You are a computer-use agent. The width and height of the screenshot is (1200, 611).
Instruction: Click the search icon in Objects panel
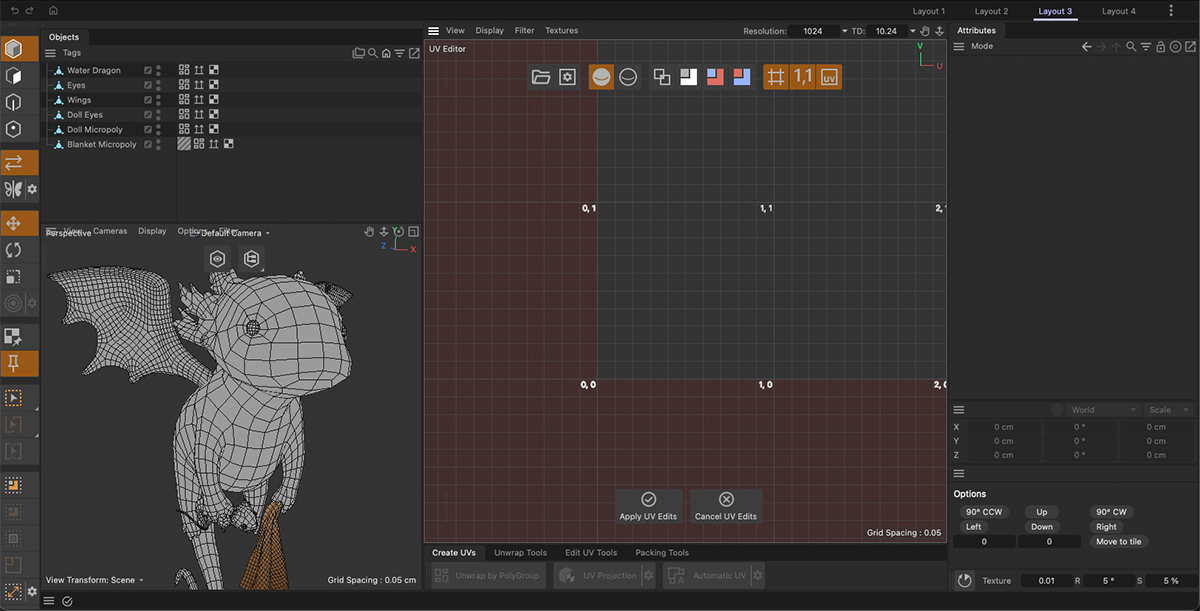pos(372,53)
